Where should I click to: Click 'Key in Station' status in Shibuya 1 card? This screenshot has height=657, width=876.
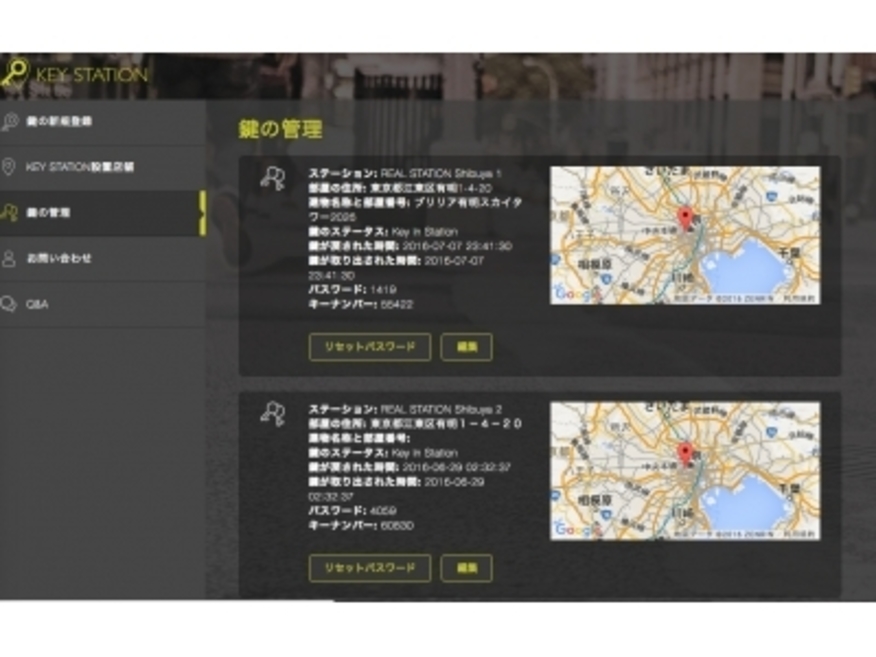[x=425, y=231]
